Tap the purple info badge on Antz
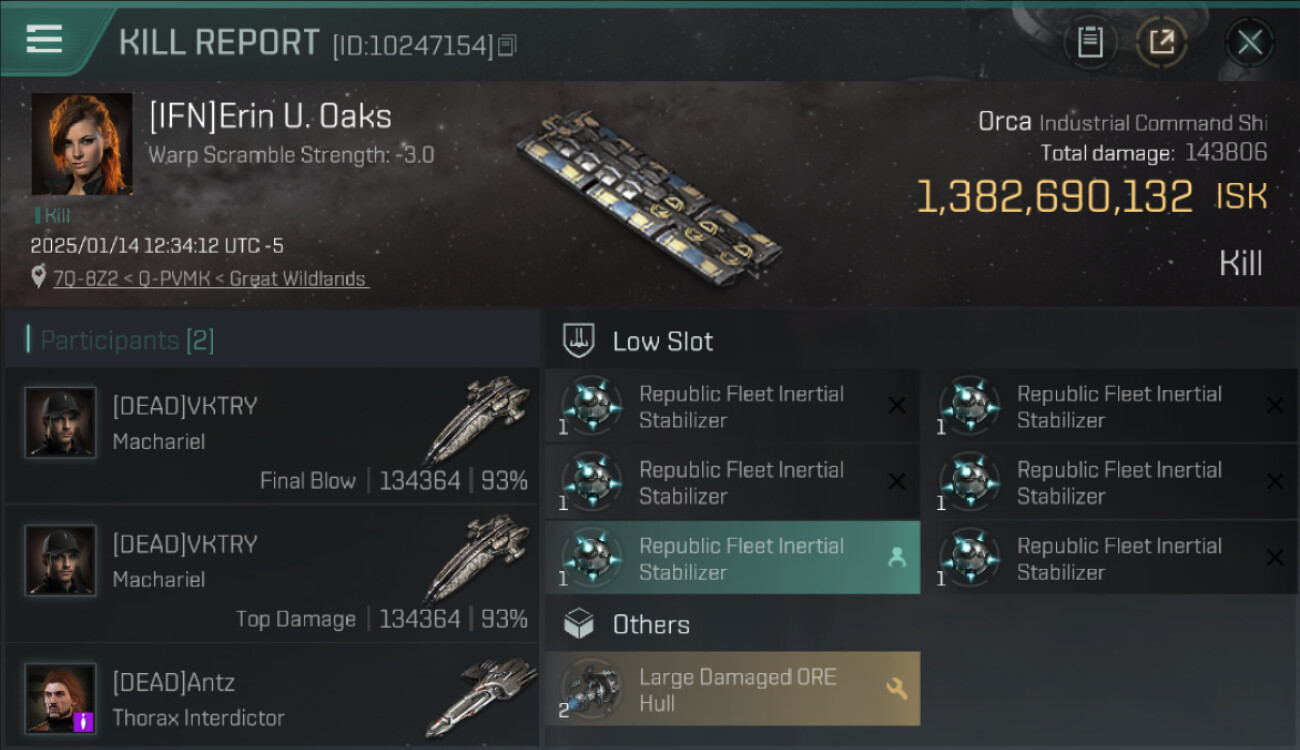The image size is (1300, 750). coord(84,720)
